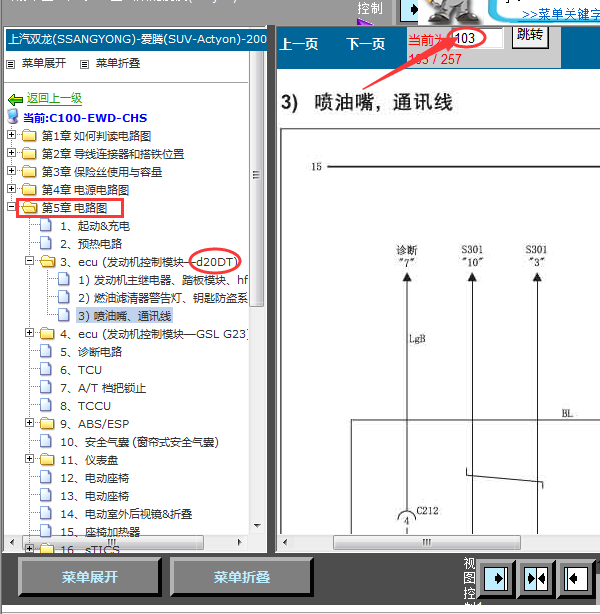600x614 pixels.
Task: Click folder icon of 第3章 保险丝使用与容量
Action: pyautogui.click(x=29, y=172)
